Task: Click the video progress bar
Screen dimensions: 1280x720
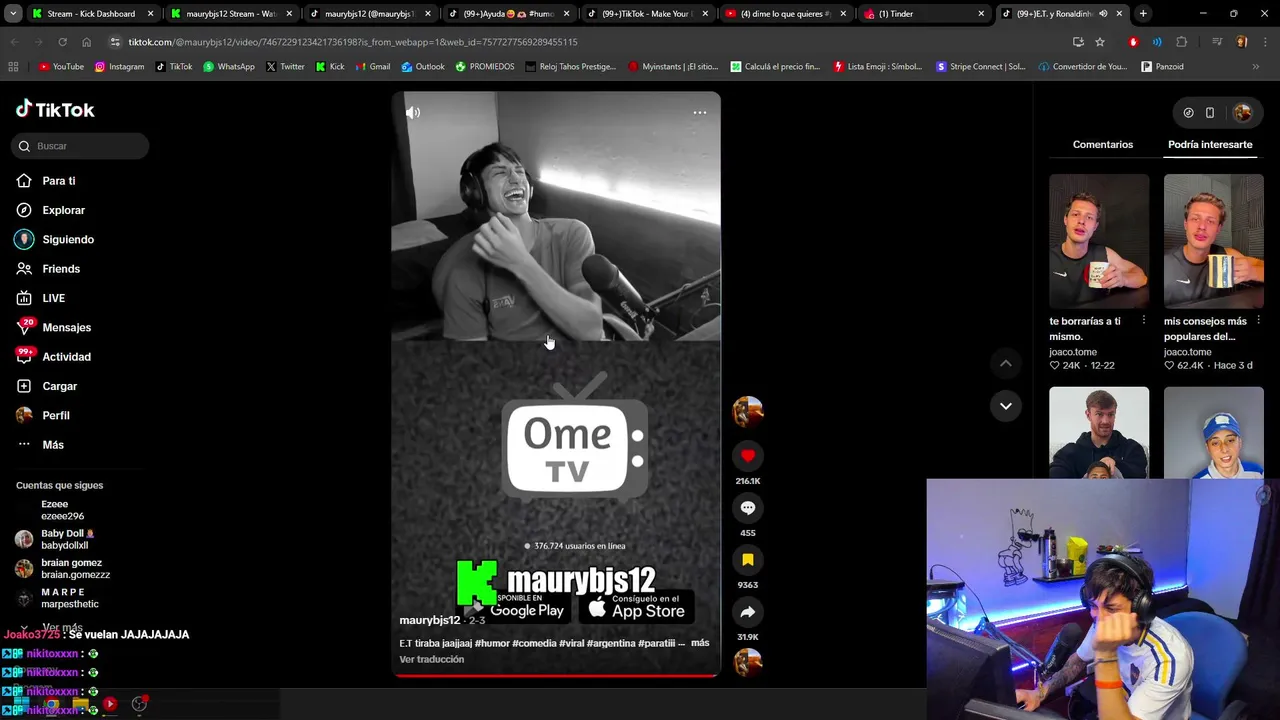Action: [x=556, y=675]
